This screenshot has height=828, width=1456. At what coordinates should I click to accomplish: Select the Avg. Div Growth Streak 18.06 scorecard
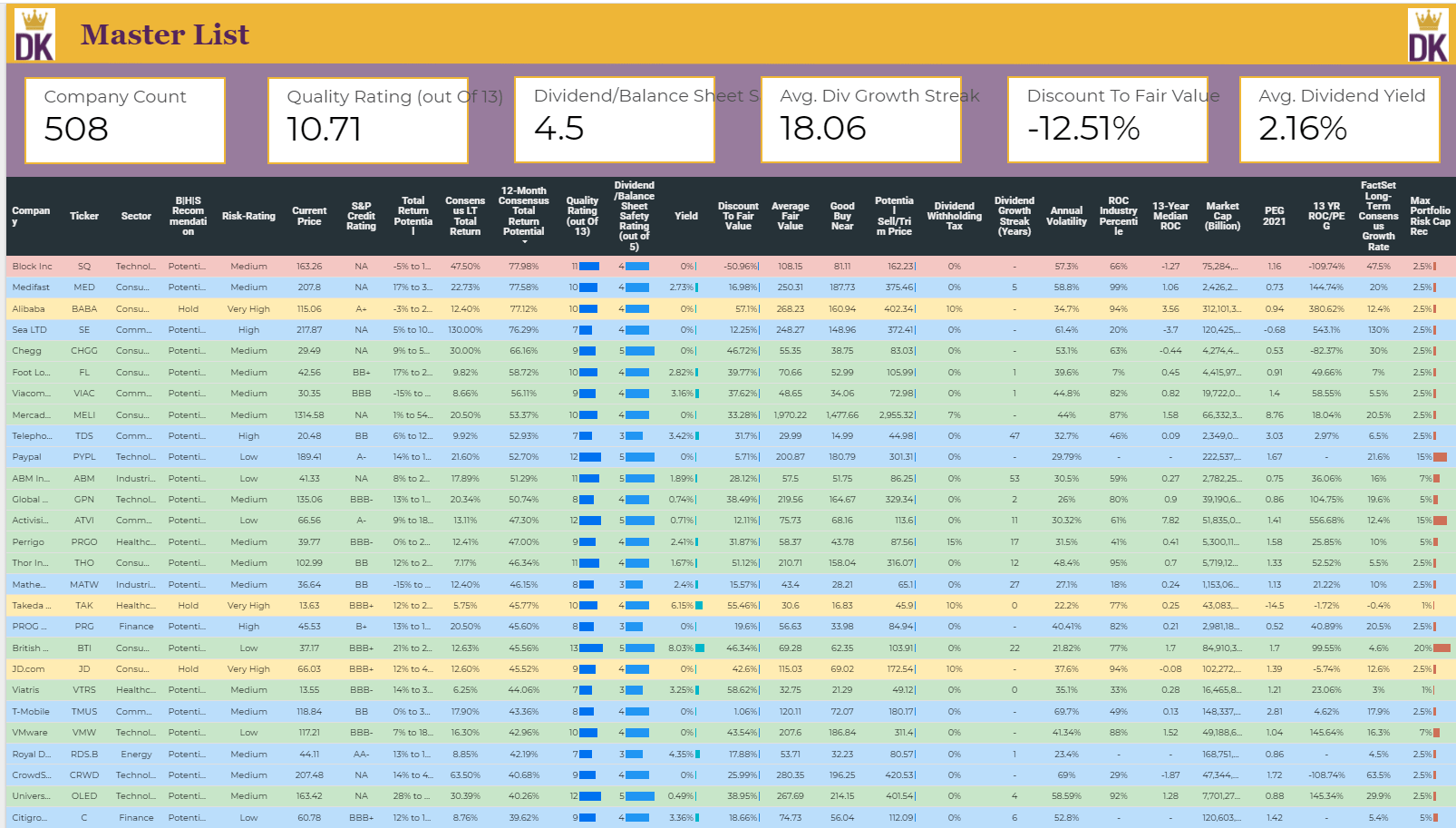(861, 121)
